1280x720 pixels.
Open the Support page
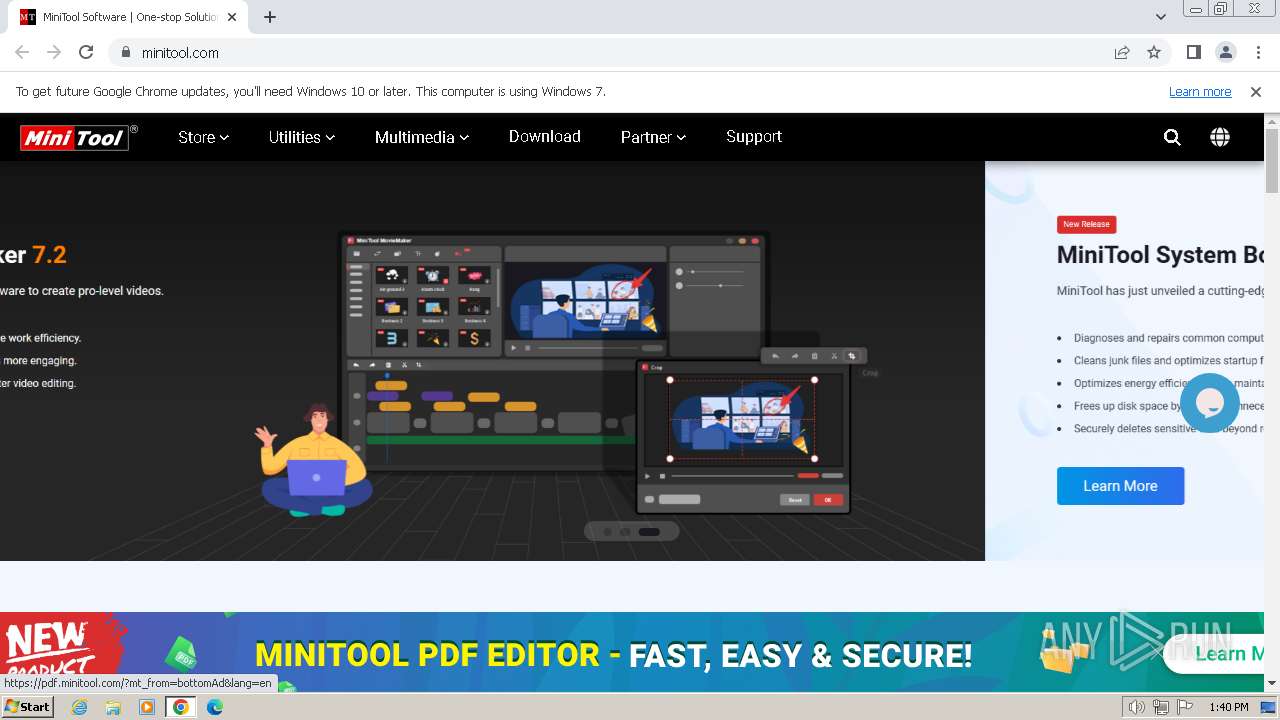754,137
